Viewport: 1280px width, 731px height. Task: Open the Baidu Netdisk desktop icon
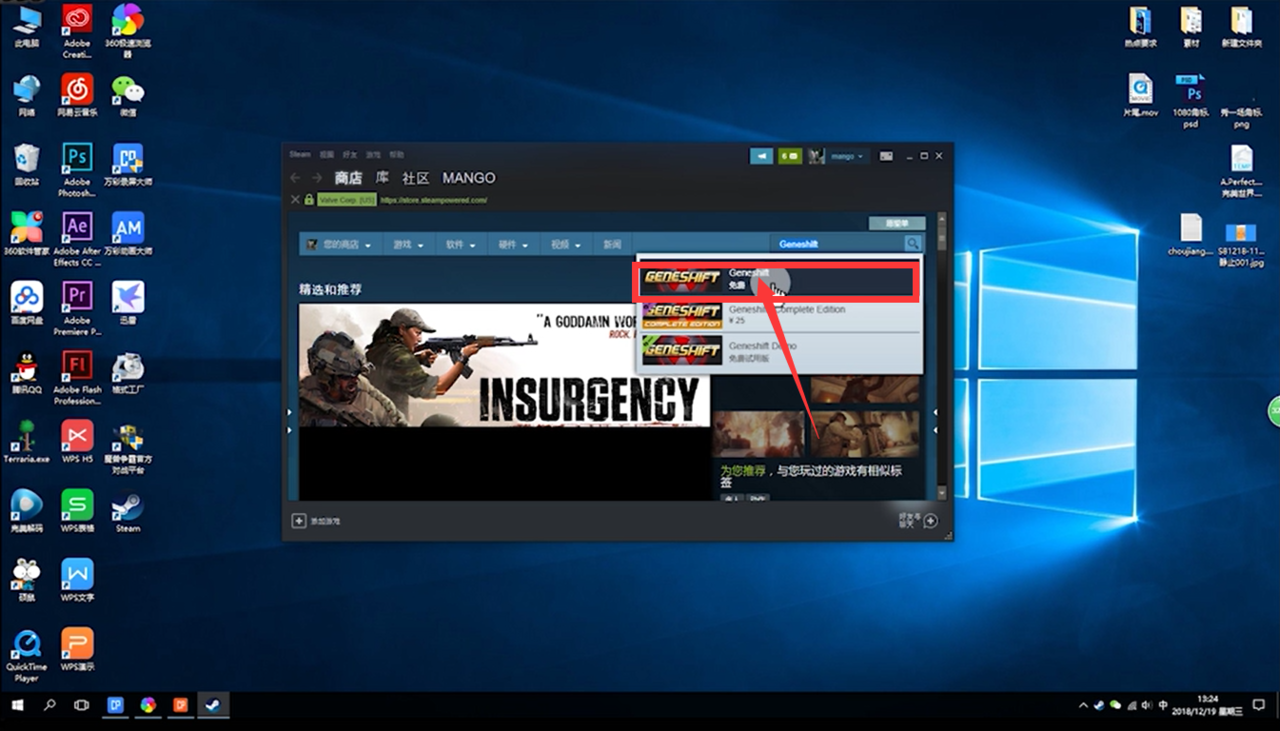tap(27, 304)
